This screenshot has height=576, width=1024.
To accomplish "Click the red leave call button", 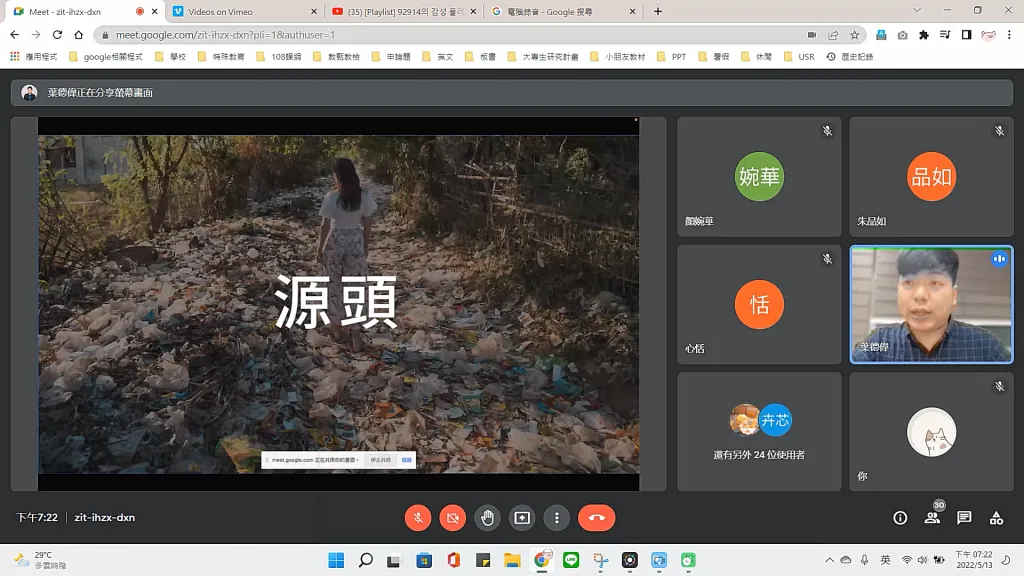I will (x=596, y=518).
